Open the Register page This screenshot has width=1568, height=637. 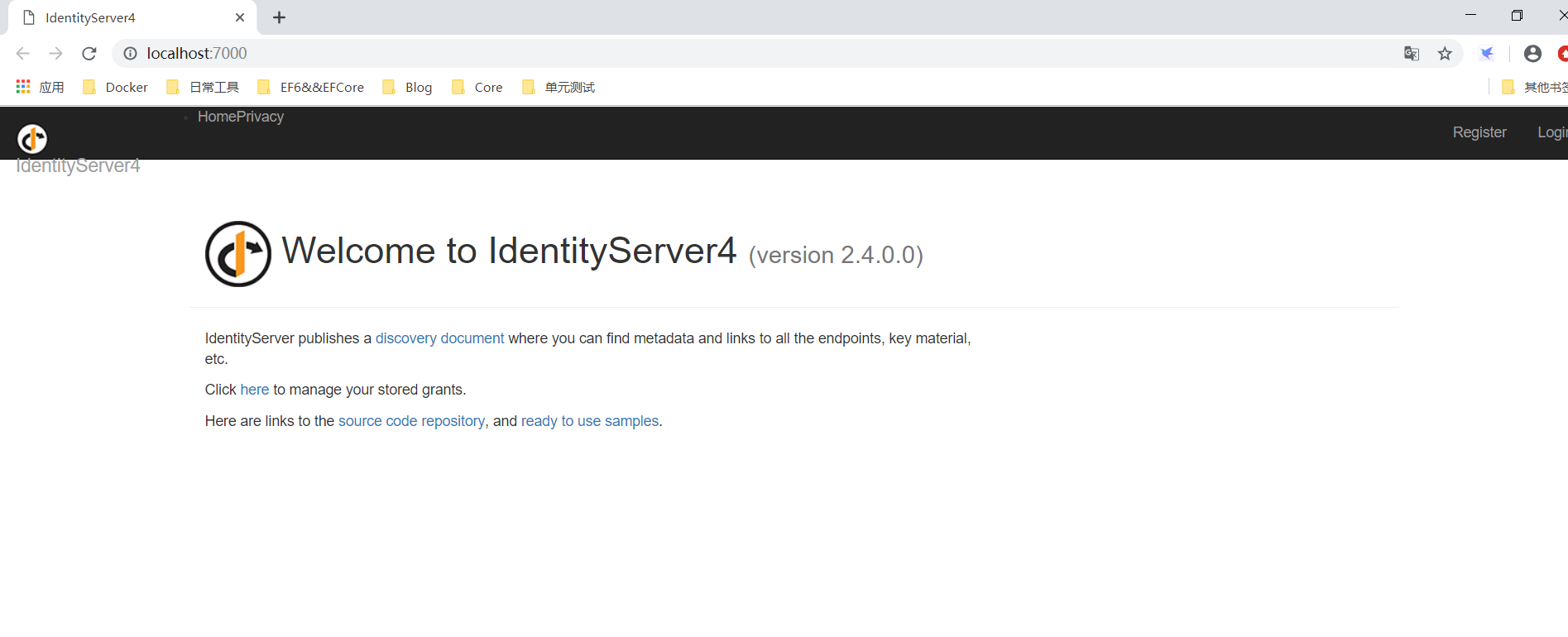coord(1479,132)
